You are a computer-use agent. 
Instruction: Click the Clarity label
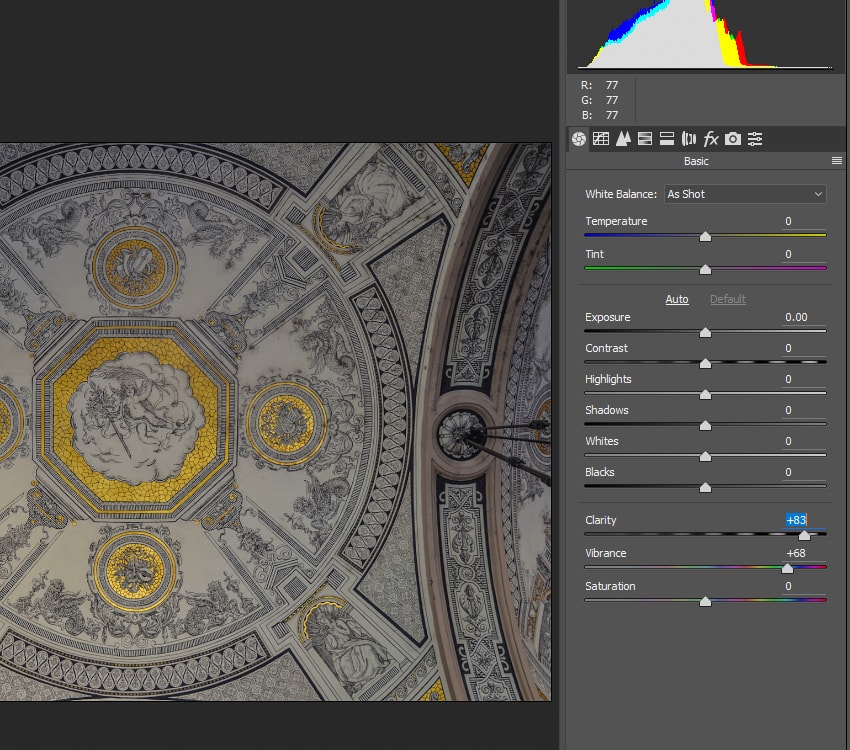[601, 520]
